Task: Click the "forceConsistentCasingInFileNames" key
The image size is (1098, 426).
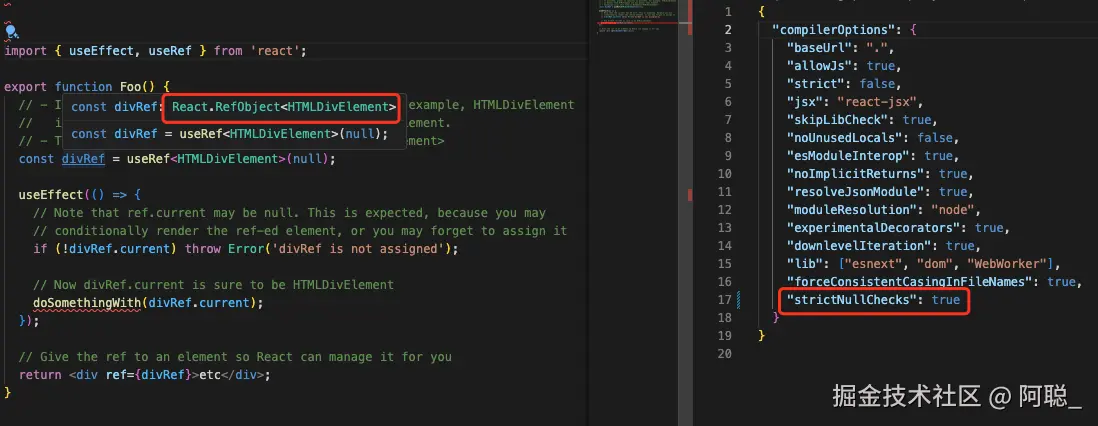Action: [x=909, y=282]
